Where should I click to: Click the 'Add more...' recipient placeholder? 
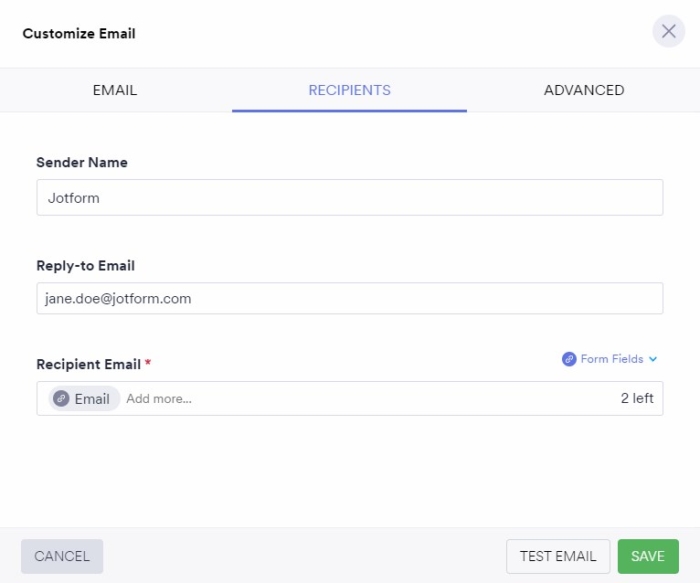point(159,399)
